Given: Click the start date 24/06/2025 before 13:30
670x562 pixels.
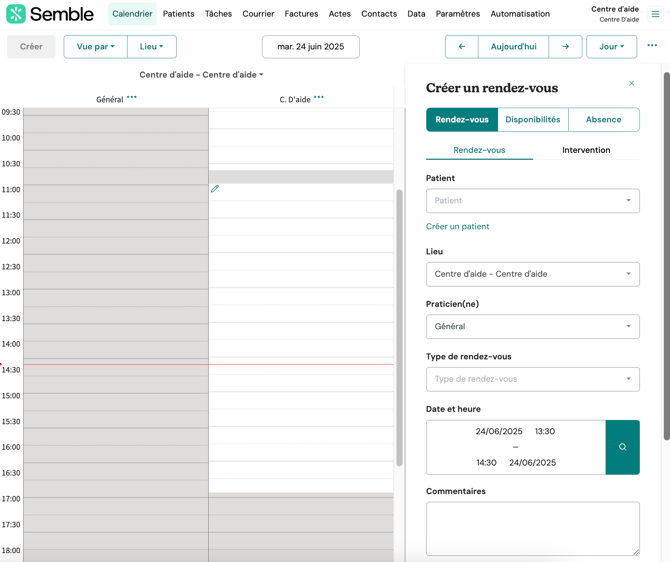Looking at the screenshot, I should tap(499, 431).
